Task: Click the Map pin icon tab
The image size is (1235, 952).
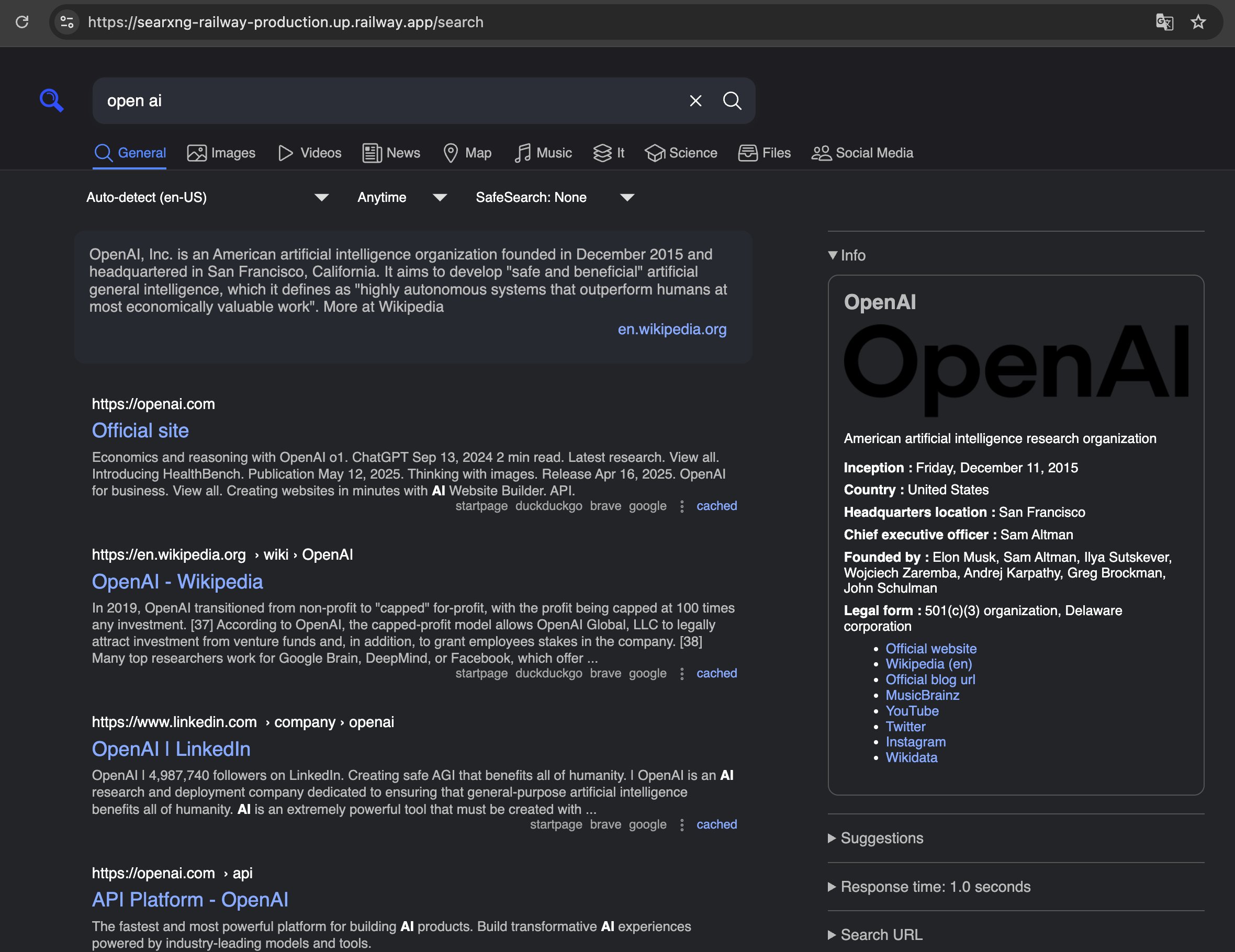Action: click(x=451, y=153)
